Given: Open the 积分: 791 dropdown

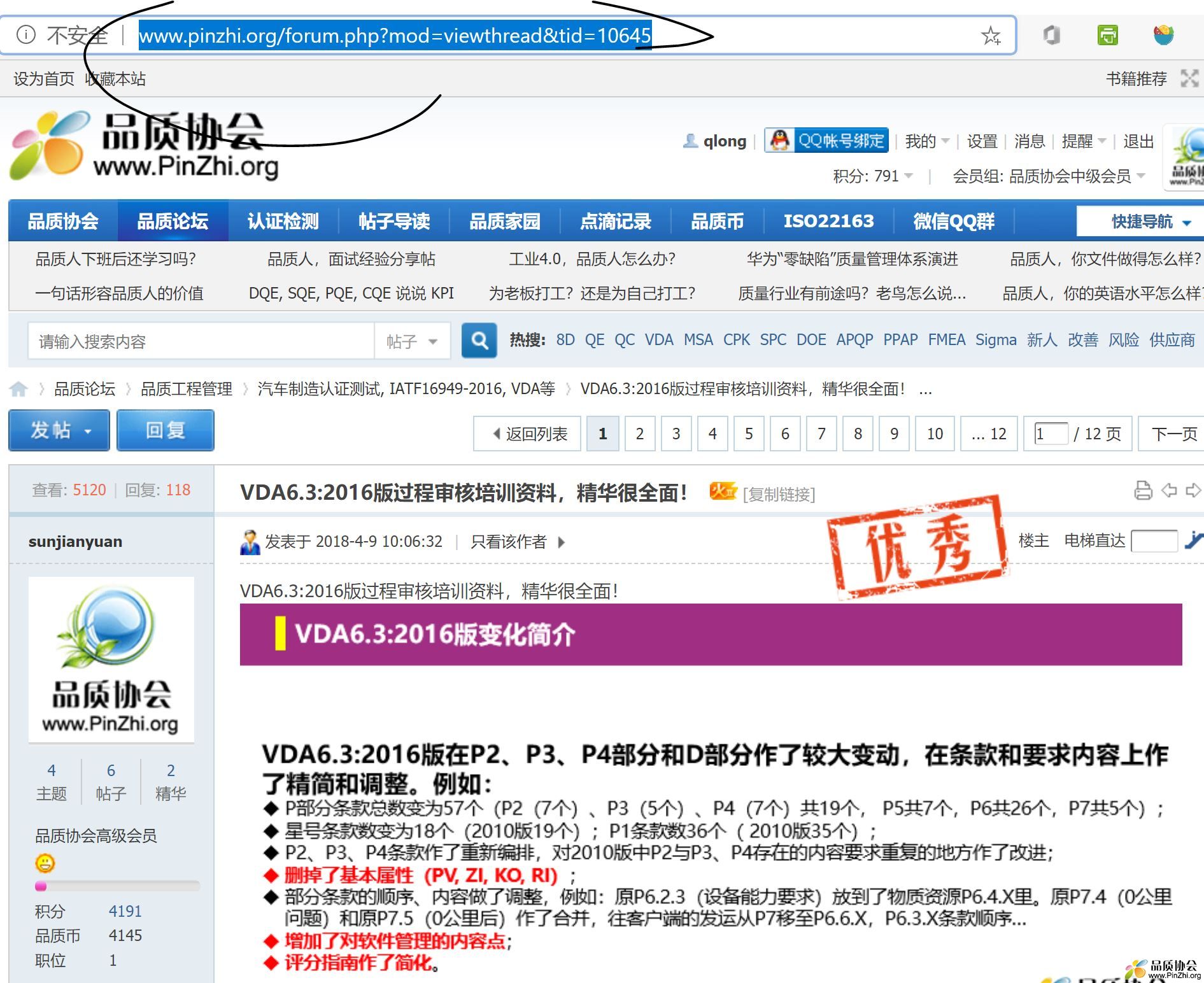Looking at the screenshot, I should [873, 176].
